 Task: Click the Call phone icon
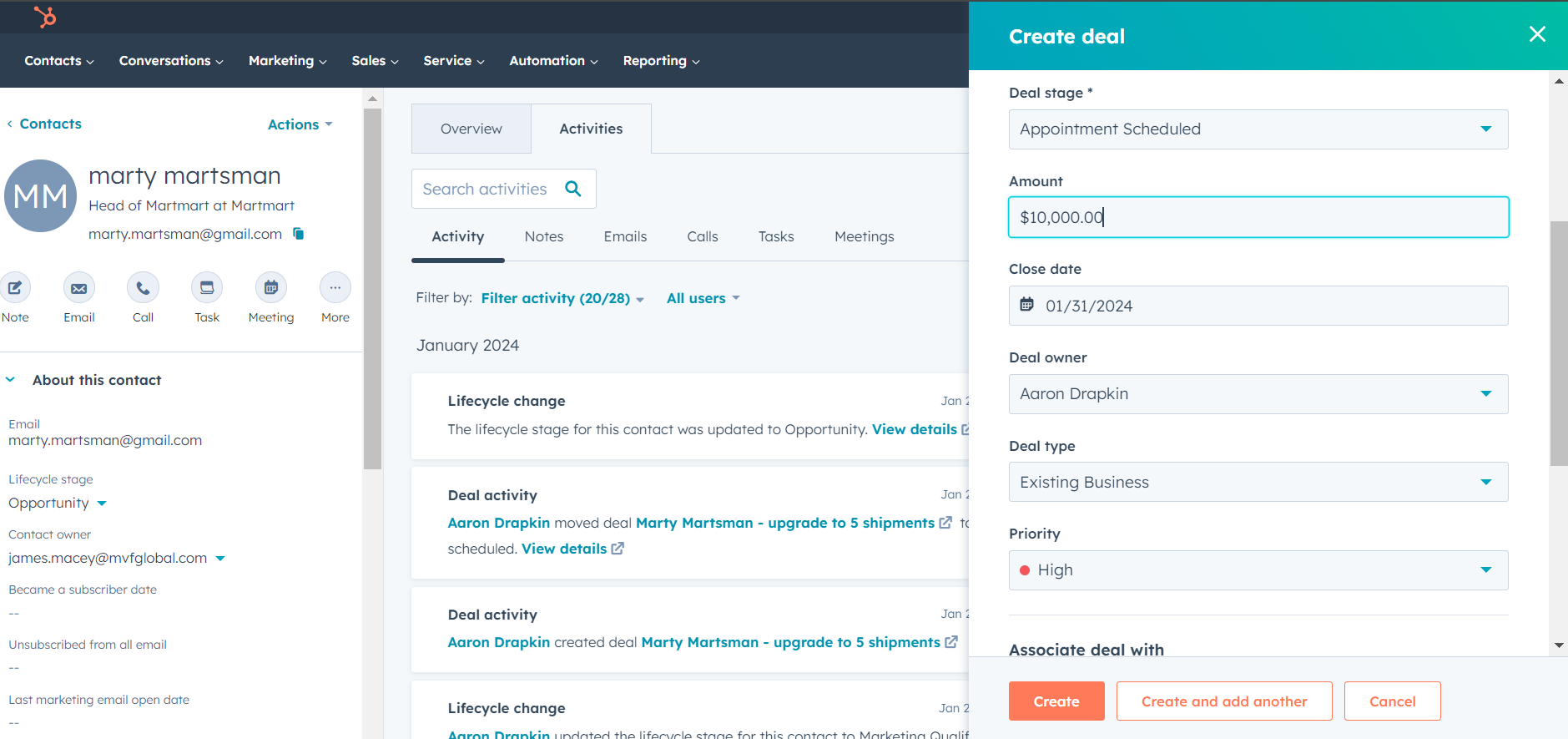click(x=143, y=288)
